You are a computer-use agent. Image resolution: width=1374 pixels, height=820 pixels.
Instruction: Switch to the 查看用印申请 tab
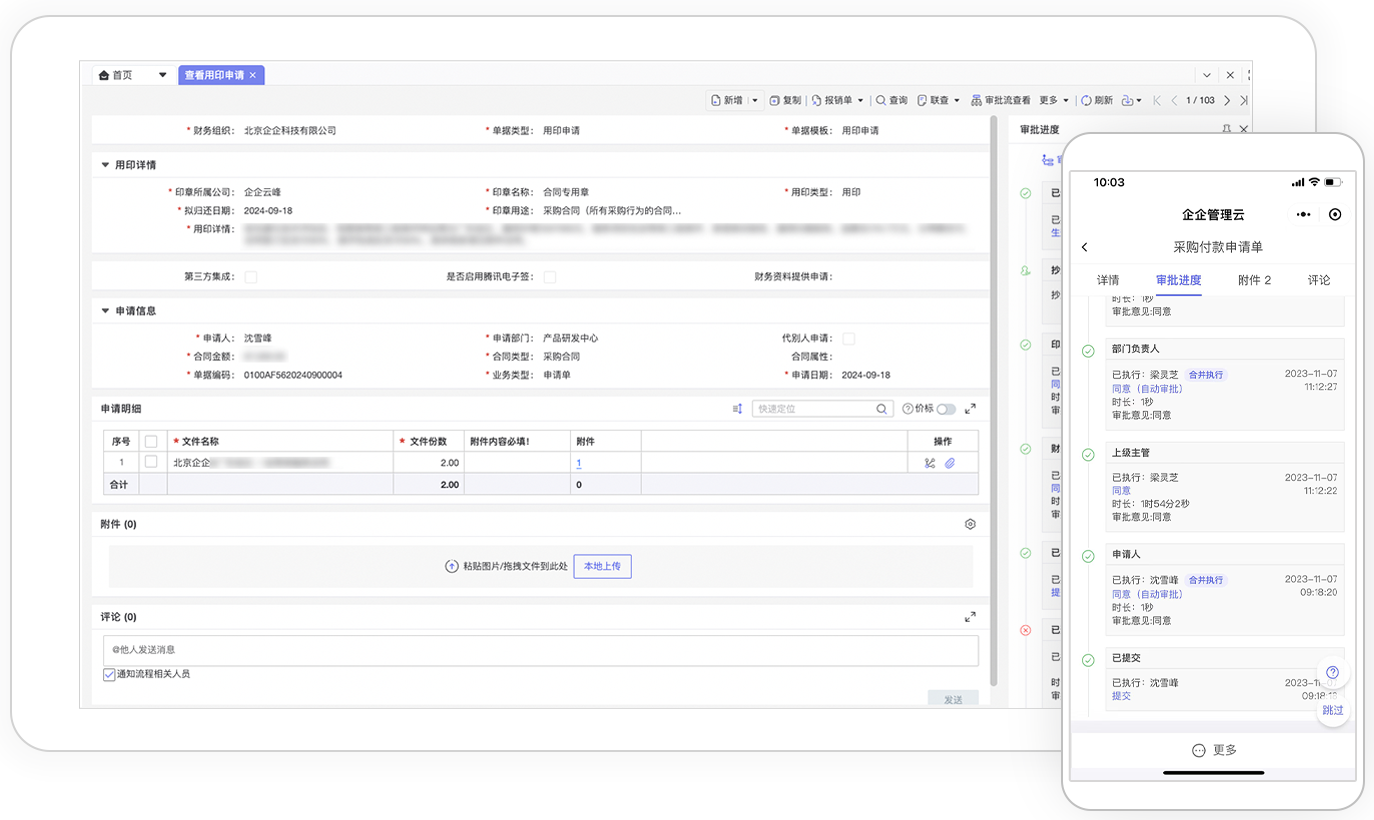(215, 75)
